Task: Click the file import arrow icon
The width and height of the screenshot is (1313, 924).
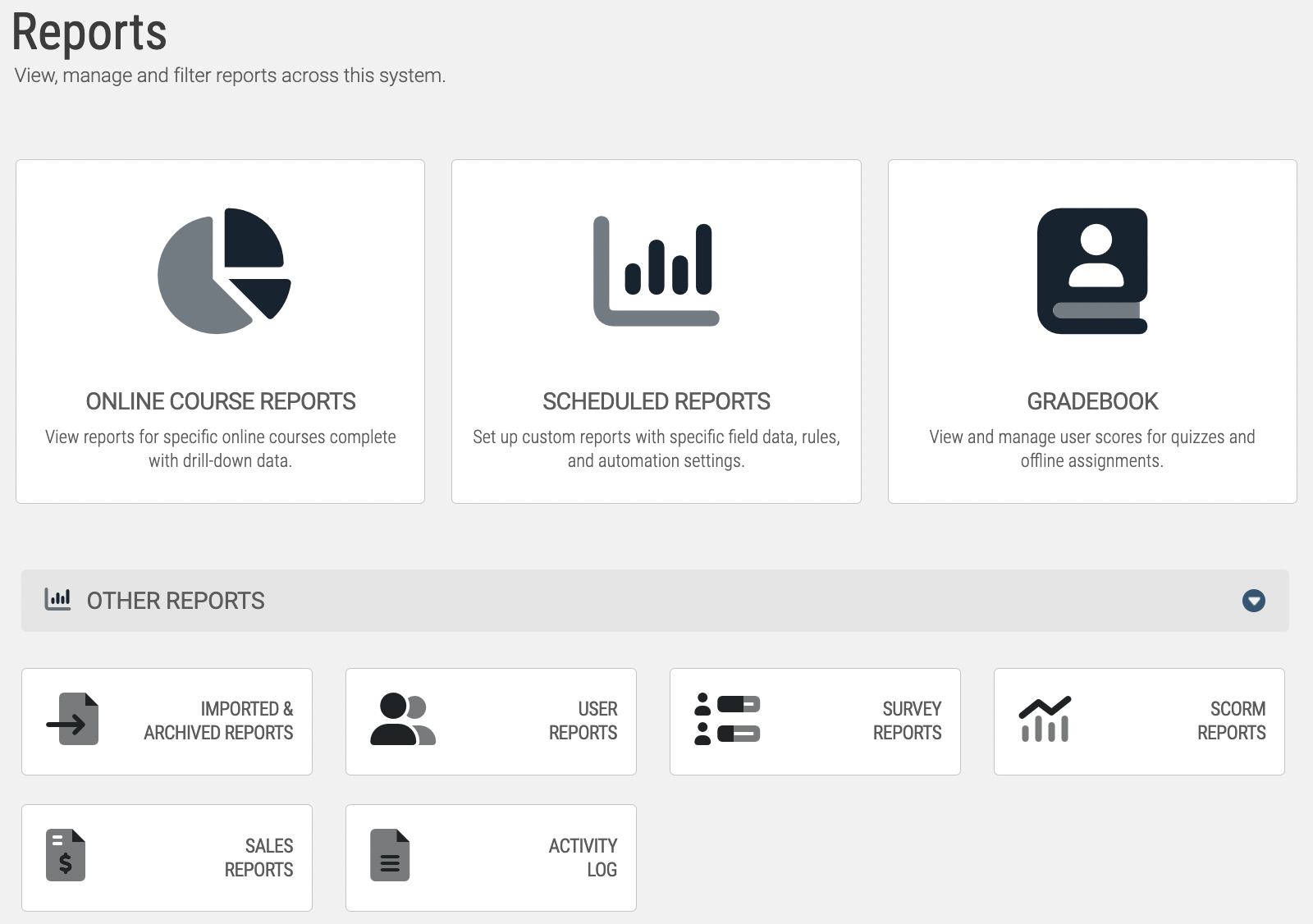Action: [72, 719]
